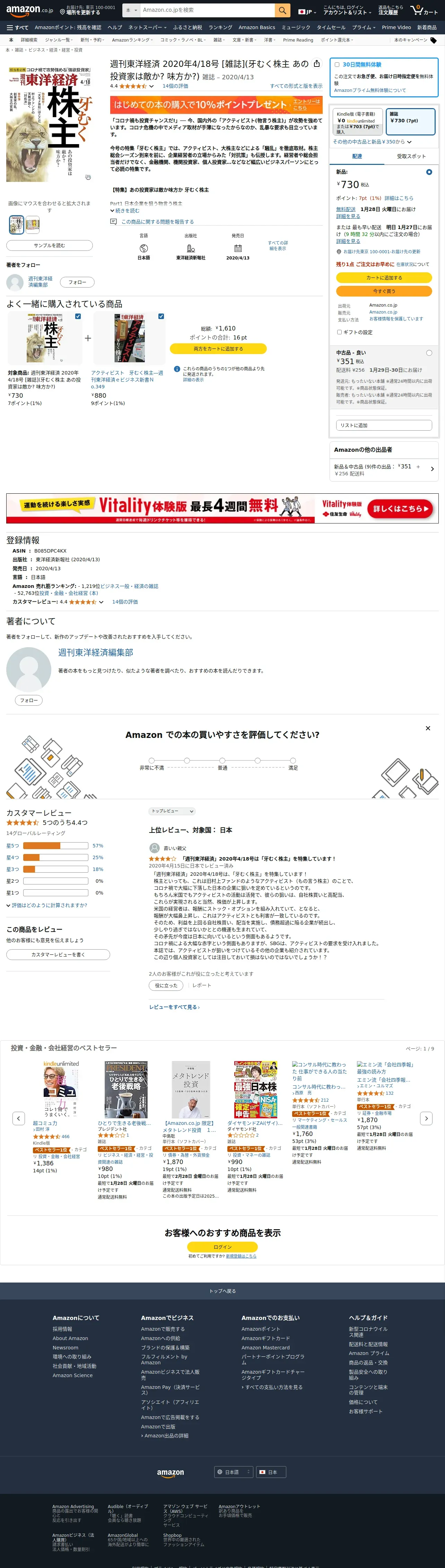Click the 星5つ rating bar

point(55,845)
